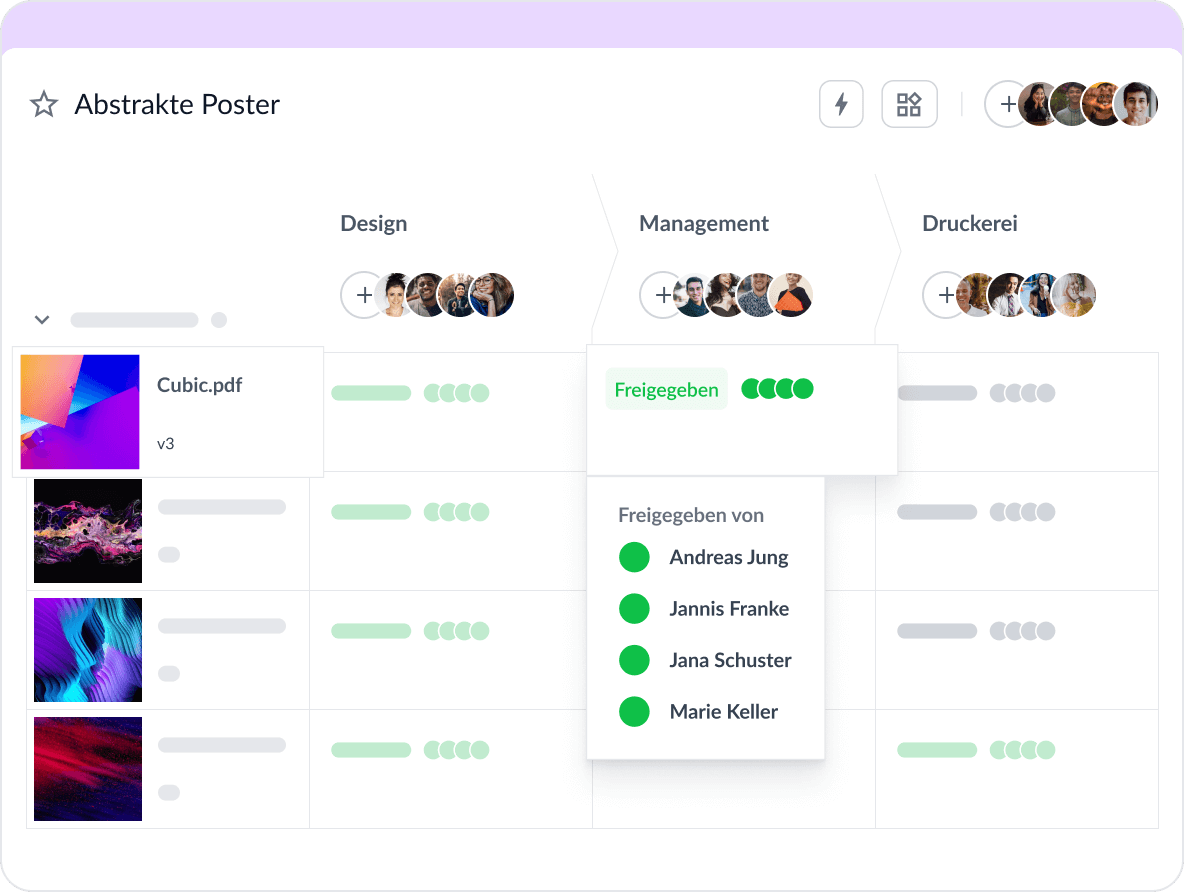Screen dimensions: 1184x892
Task: Open the grid view layout icon
Action: coord(909,104)
